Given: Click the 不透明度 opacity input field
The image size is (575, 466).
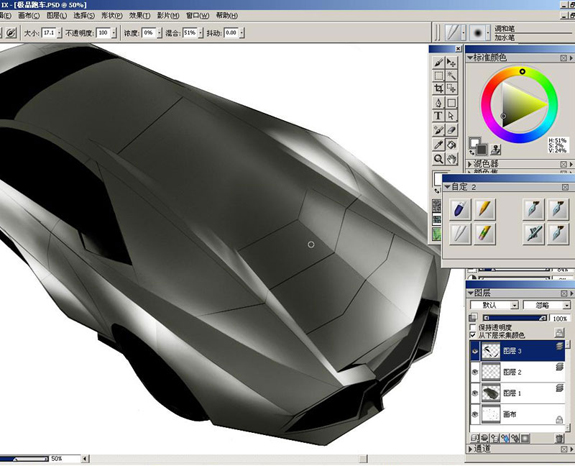Looking at the screenshot, I should pyautogui.click(x=103, y=33).
